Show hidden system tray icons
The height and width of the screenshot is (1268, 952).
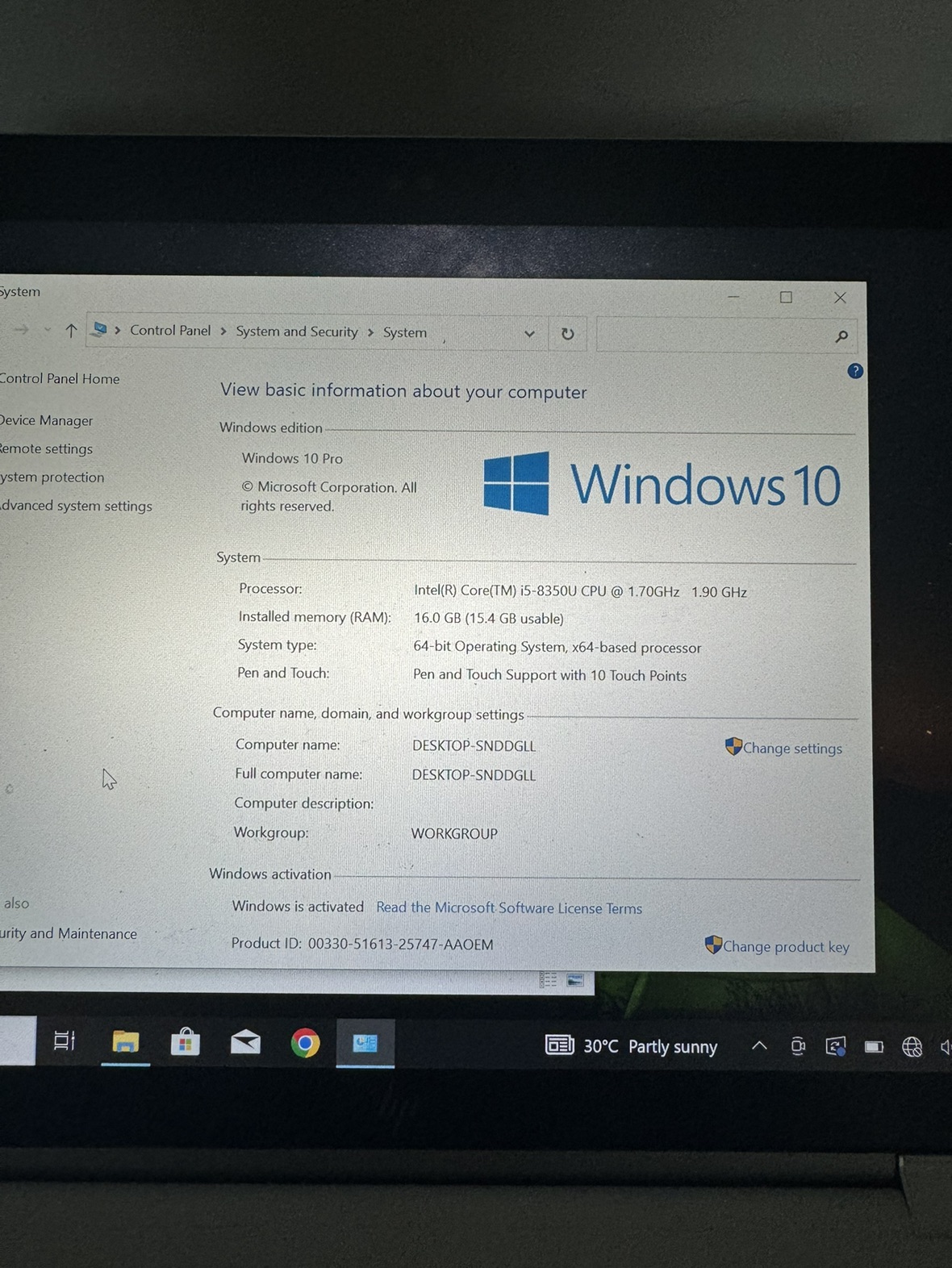759,1046
